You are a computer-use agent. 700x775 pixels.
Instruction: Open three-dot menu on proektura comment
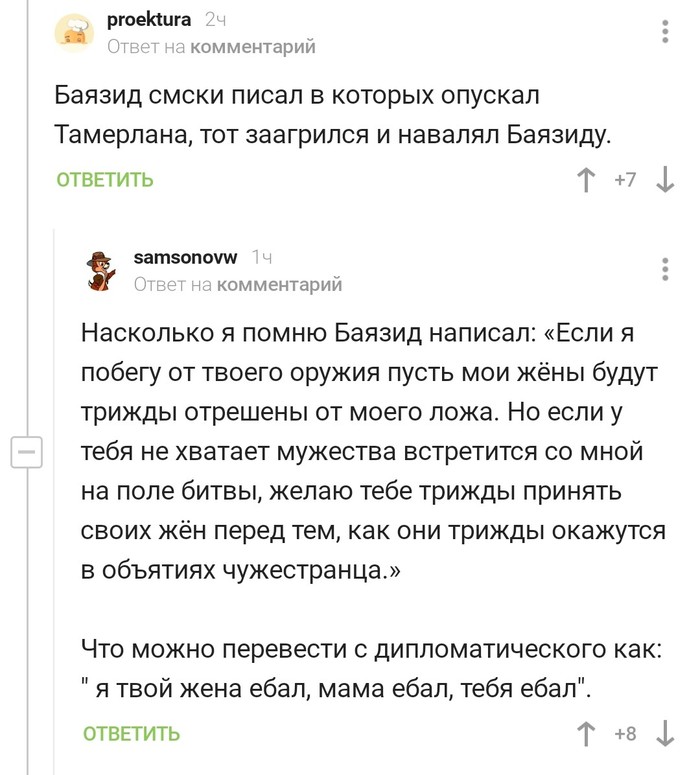pos(666,31)
